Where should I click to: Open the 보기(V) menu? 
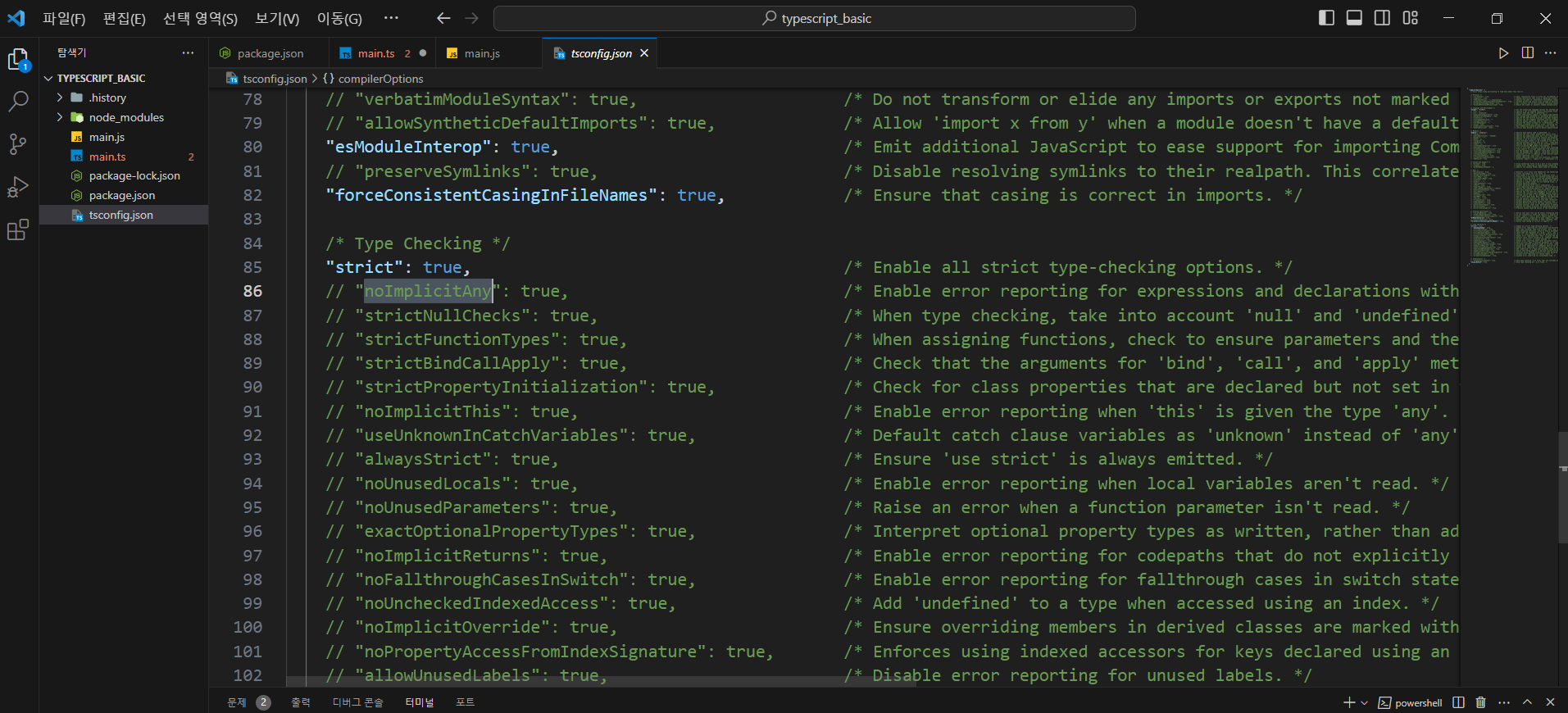(x=277, y=18)
